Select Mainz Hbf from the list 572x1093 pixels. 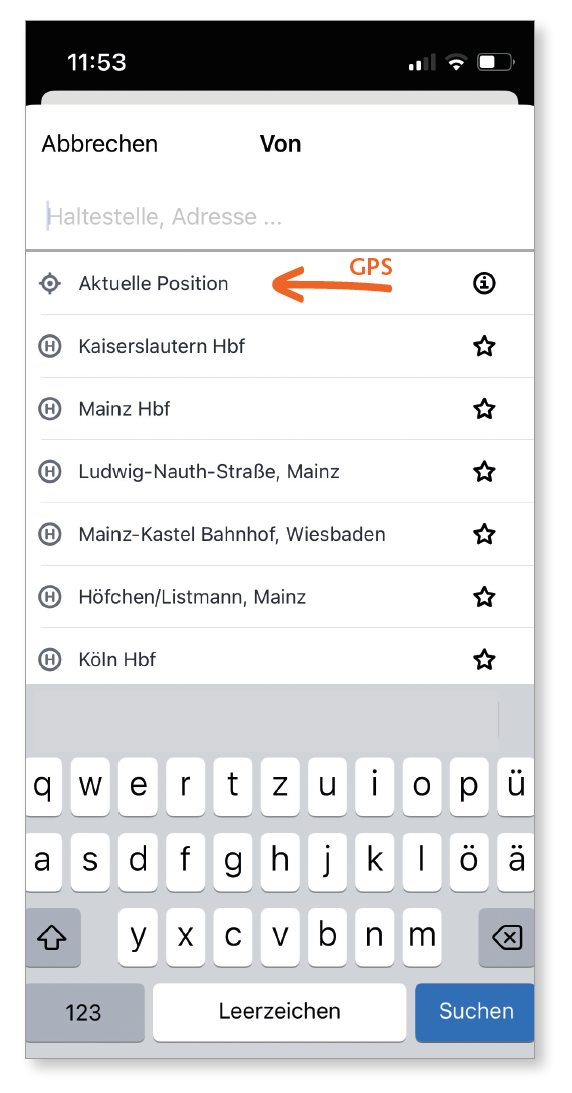[x=280, y=408]
